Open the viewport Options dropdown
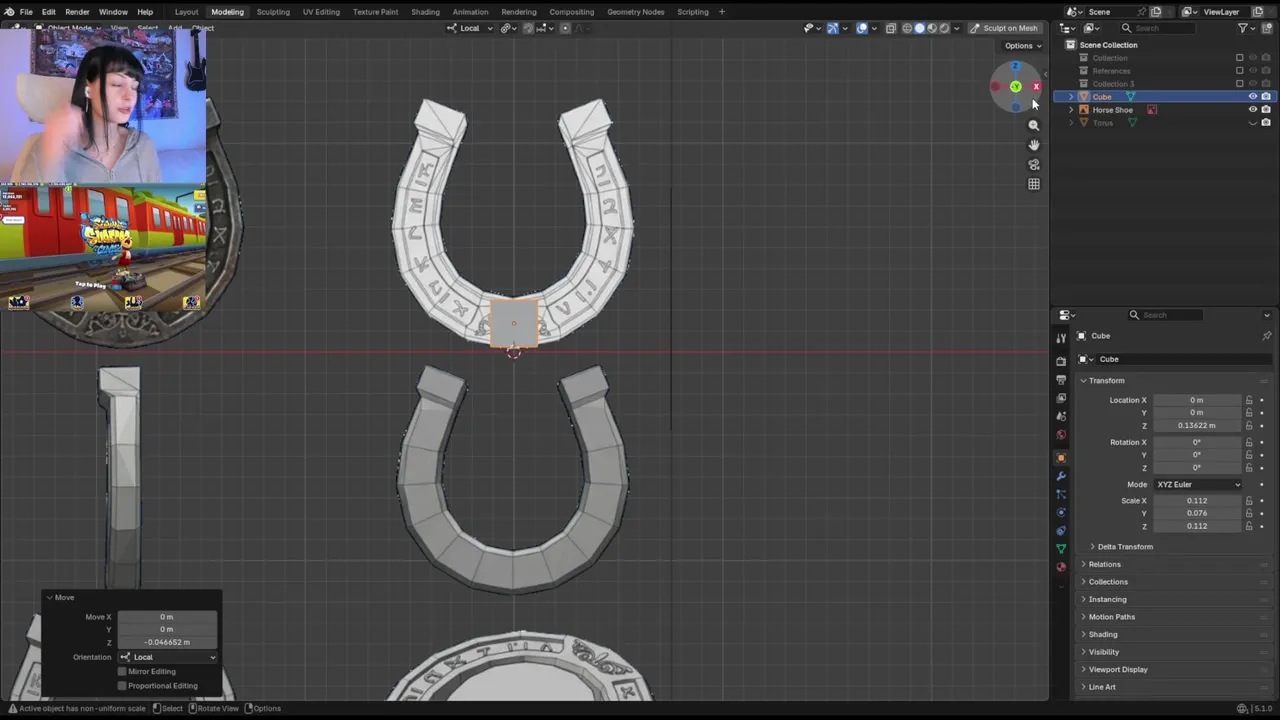1280x720 pixels. [x=1022, y=46]
